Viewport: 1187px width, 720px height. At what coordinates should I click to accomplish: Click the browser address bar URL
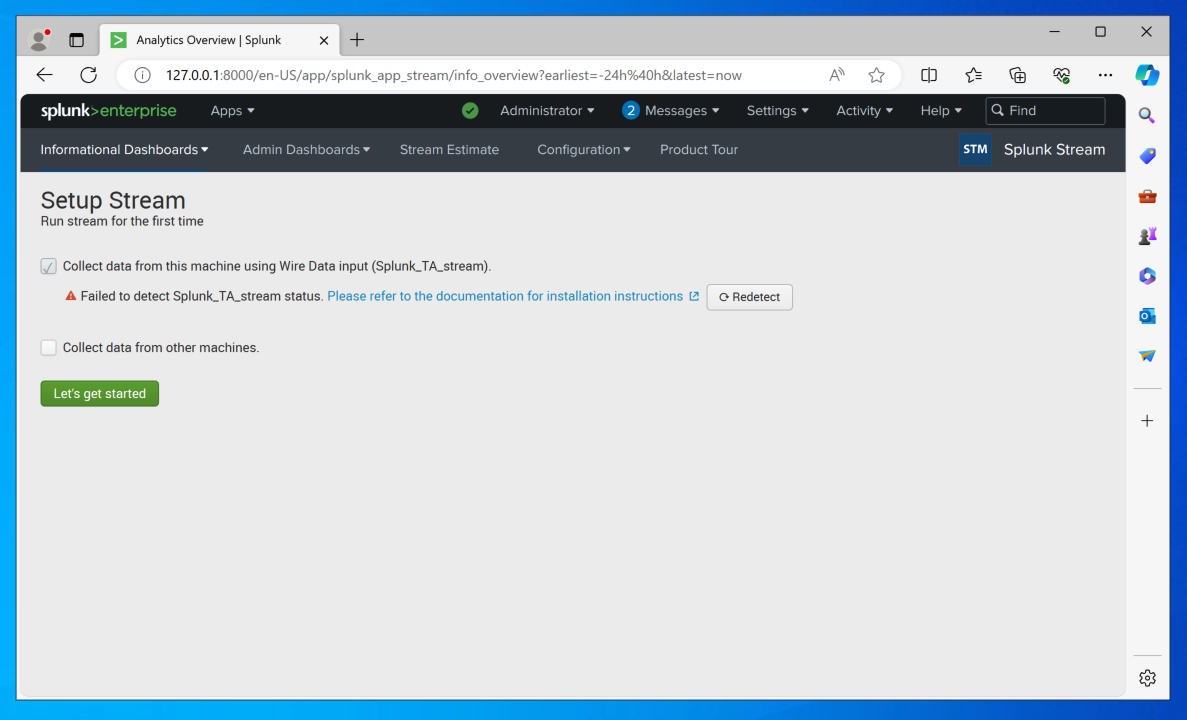pyautogui.click(x=453, y=75)
